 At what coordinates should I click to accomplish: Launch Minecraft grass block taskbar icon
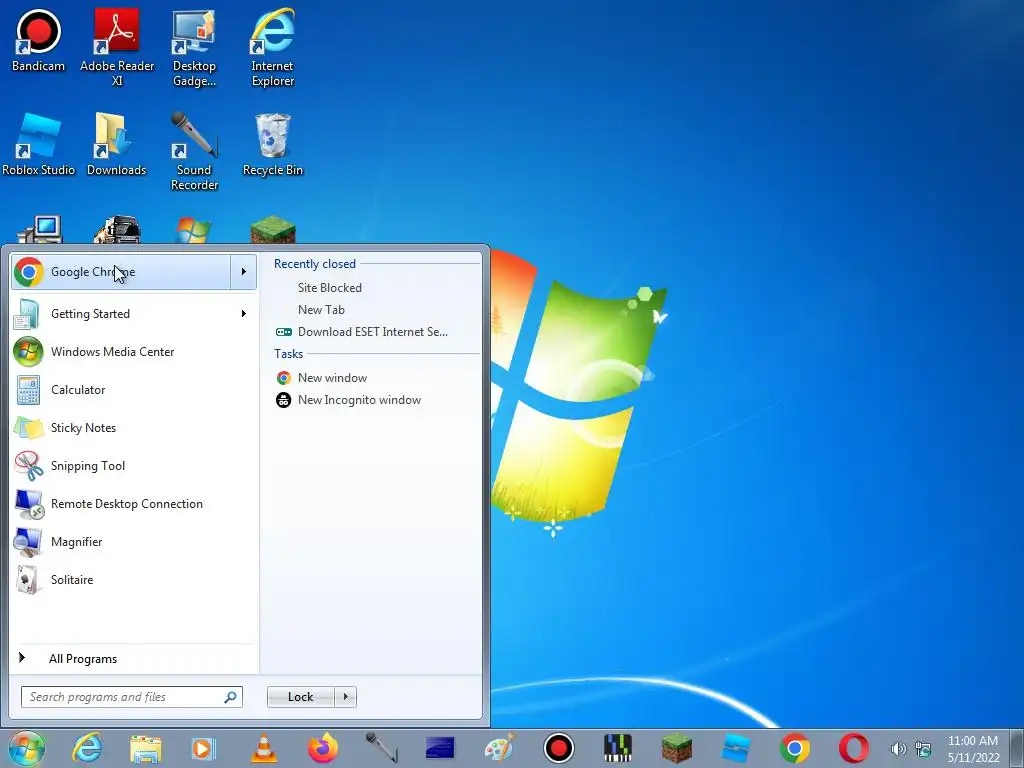(x=677, y=748)
